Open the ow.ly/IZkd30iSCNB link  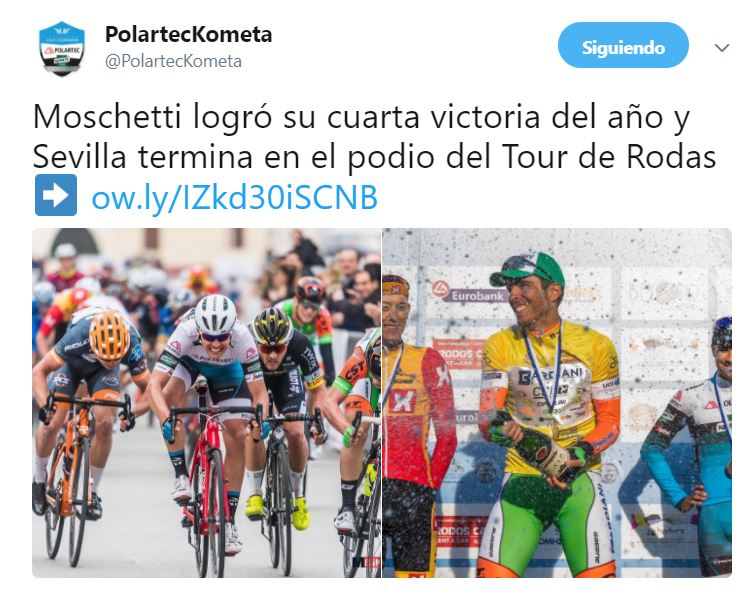234,197
